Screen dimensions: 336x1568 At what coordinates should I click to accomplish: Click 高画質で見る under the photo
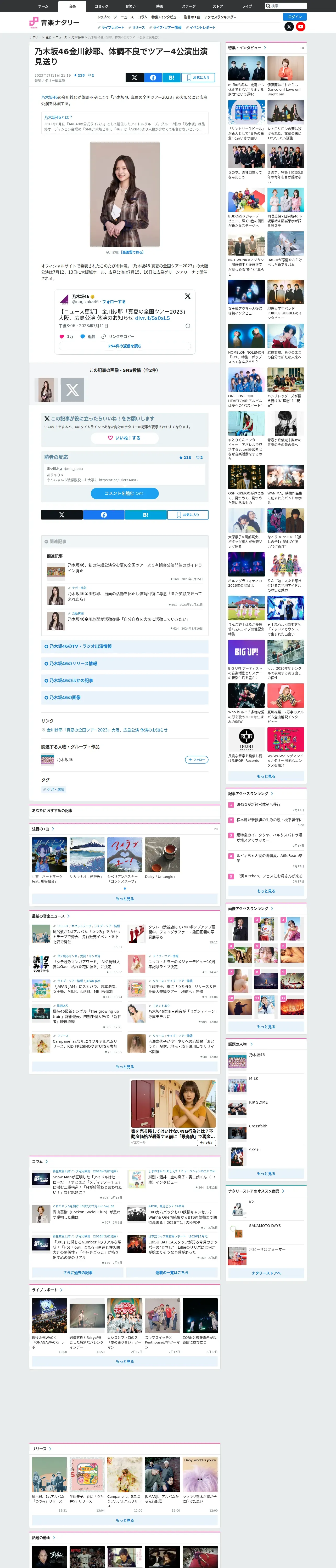click(x=132, y=252)
